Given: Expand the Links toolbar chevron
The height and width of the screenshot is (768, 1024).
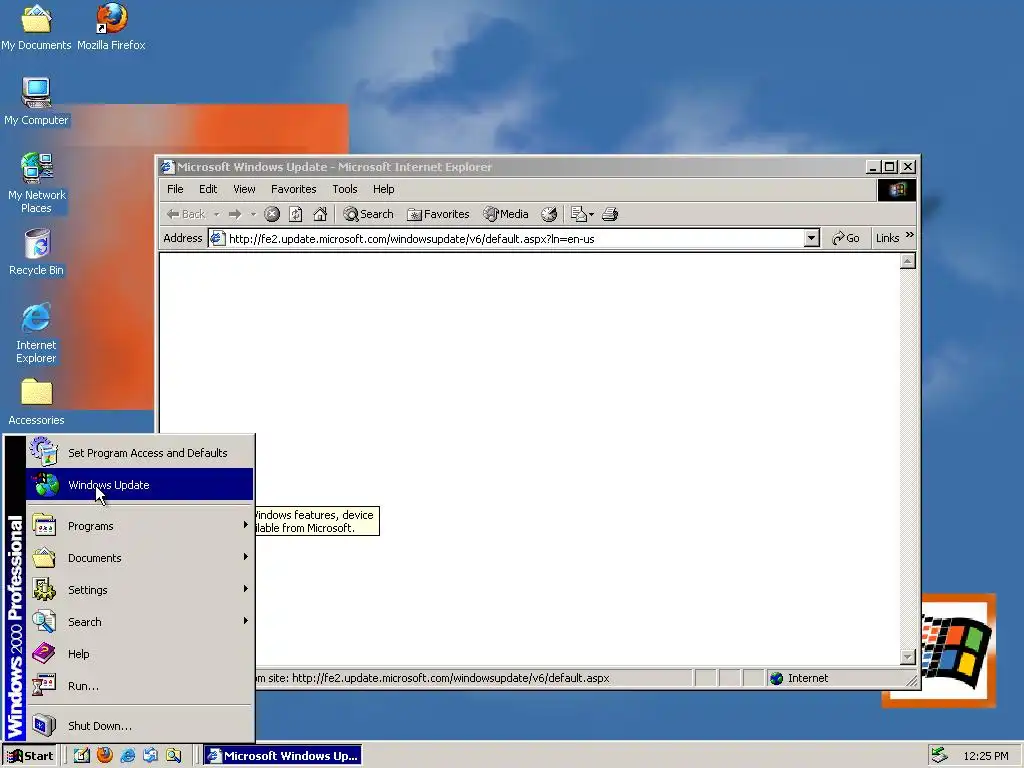Looking at the screenshot, I should 910,235.
